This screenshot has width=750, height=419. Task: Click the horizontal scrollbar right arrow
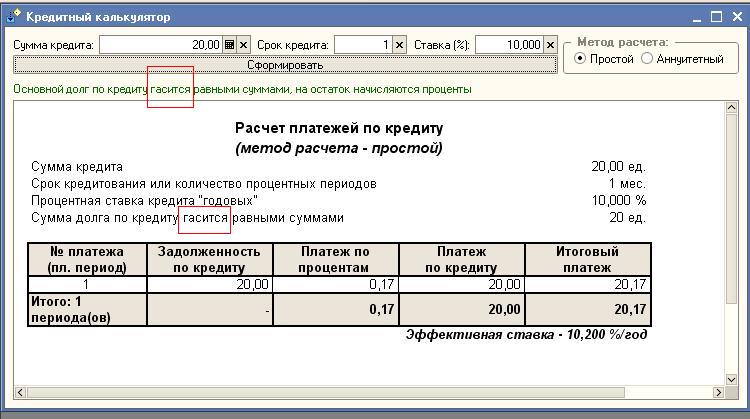[x=718, y=393]
